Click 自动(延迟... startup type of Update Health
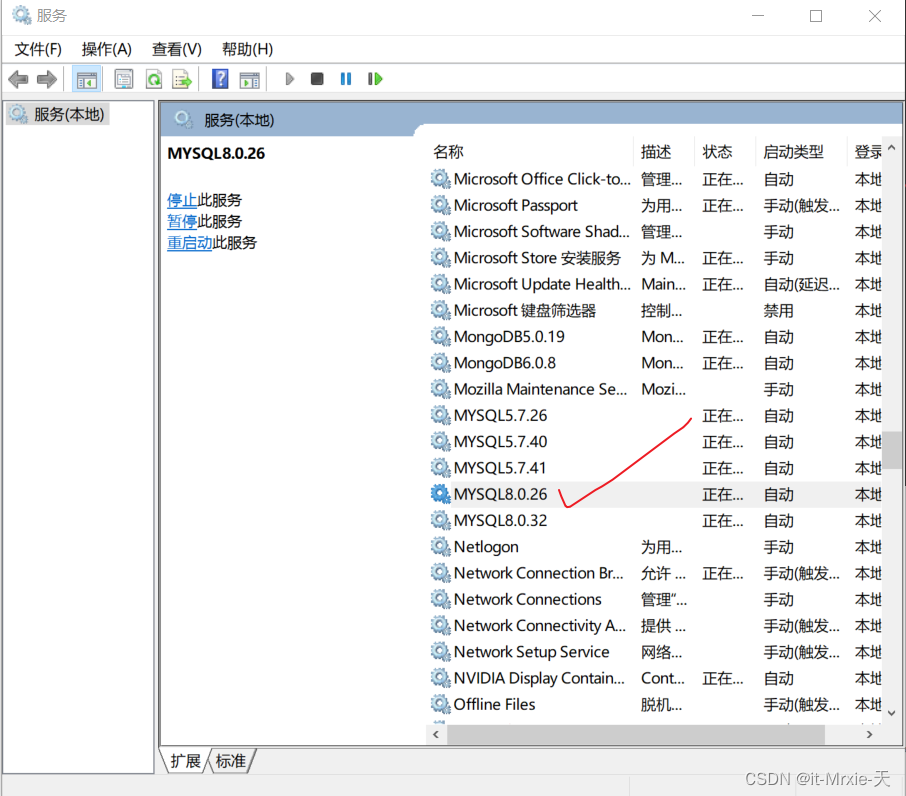 [x=801, y=284]
